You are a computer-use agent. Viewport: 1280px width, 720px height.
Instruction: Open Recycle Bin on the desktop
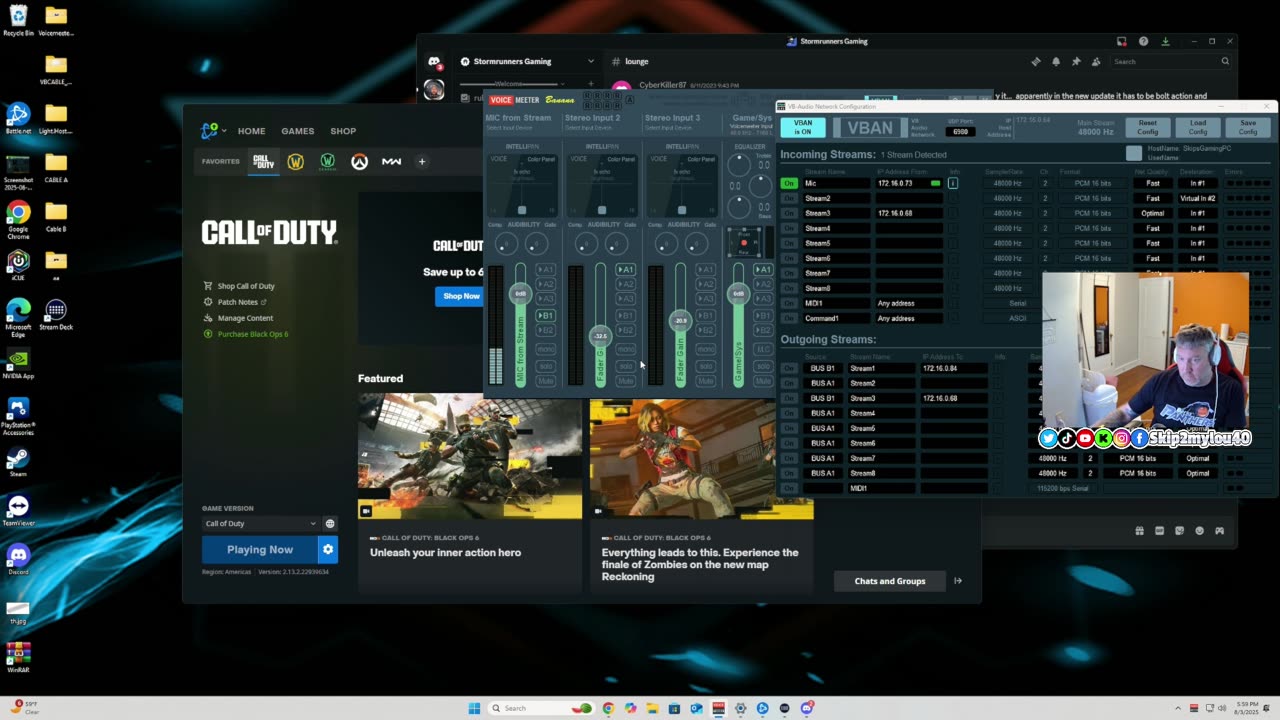[18, 20]
